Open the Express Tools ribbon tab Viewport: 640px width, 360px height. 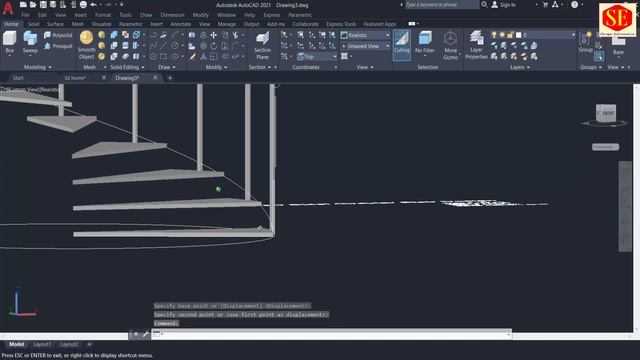341,24
